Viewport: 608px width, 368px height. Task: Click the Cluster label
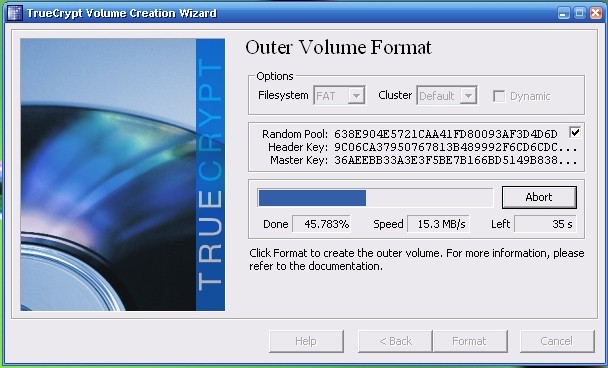click(395, 95)
